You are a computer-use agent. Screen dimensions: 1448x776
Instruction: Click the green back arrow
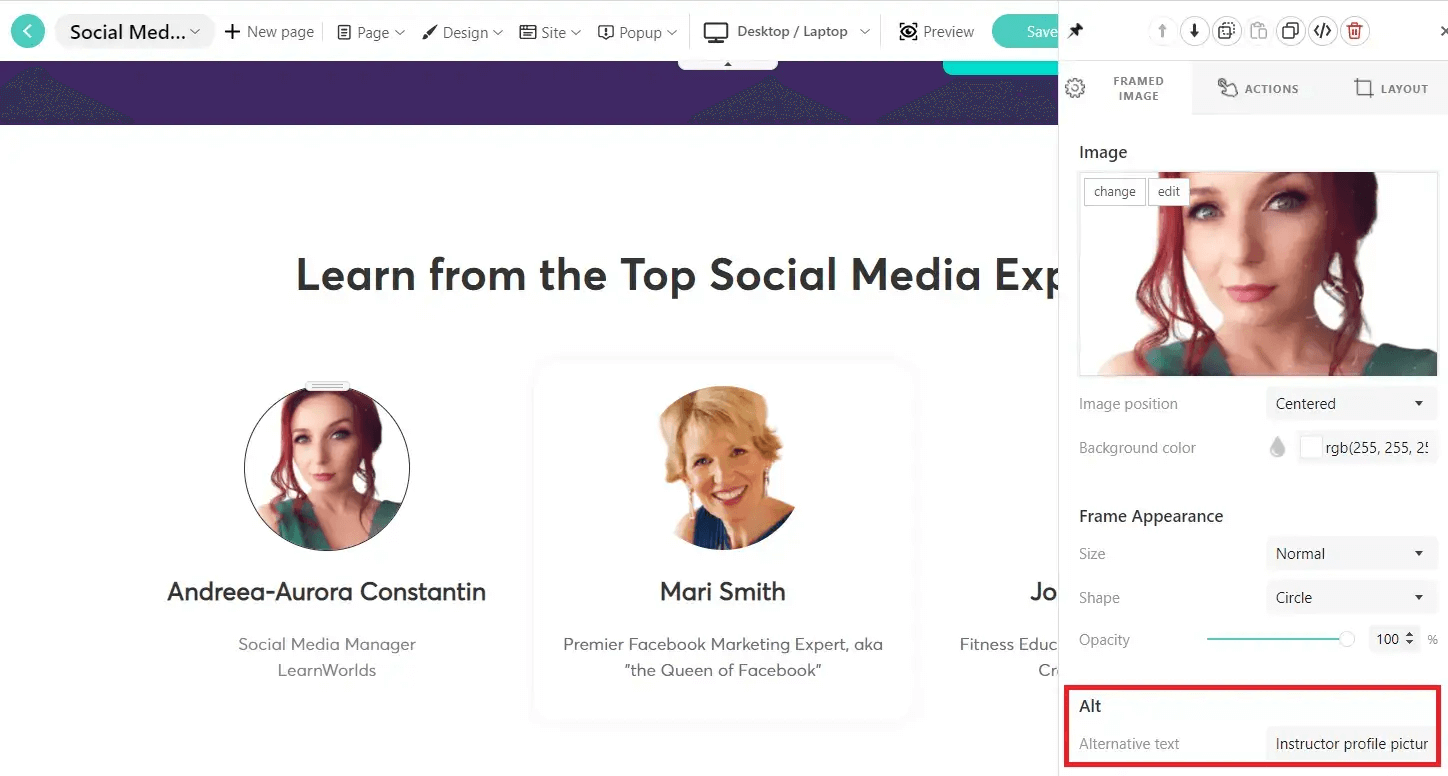point(27,31)
